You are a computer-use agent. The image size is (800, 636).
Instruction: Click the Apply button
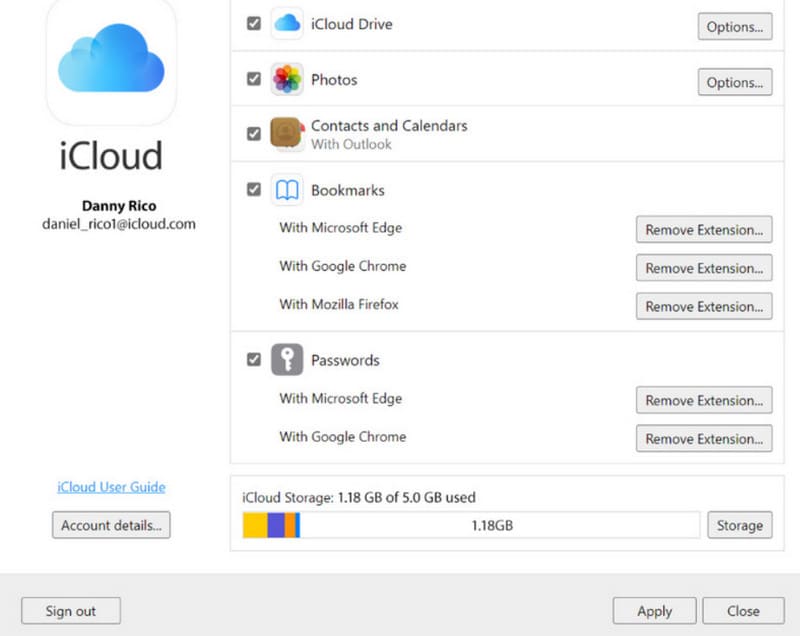click(x=654, y=611)
